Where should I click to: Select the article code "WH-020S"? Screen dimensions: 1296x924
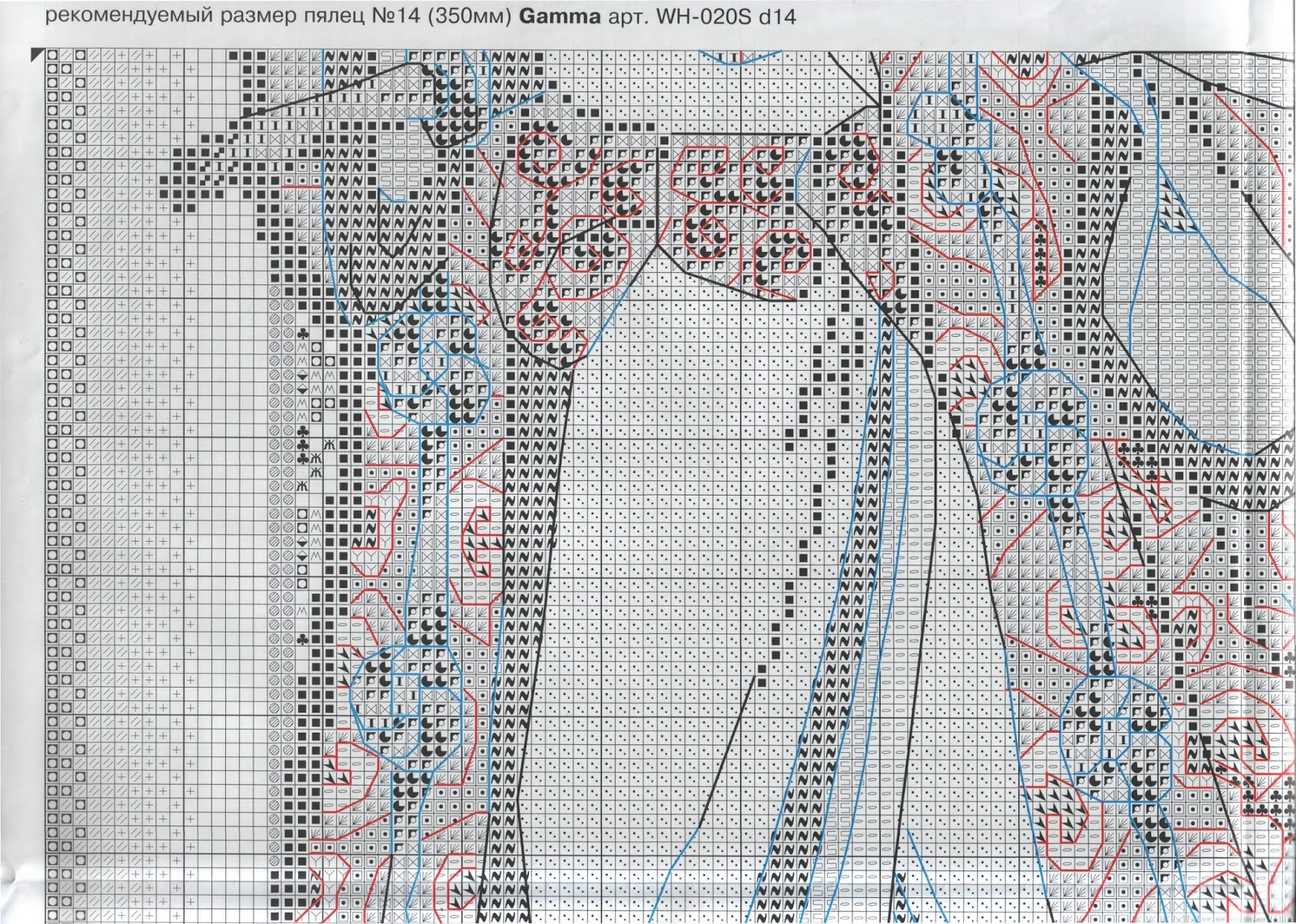(x=703, y=15)
